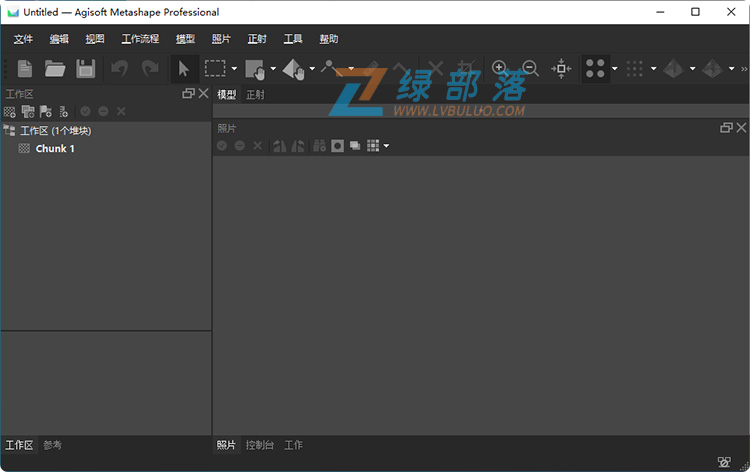Image resolution: width=750 pixels, height=472 pixels.
Task: Switch to the 参考 bottom tab
Action: 52,445
